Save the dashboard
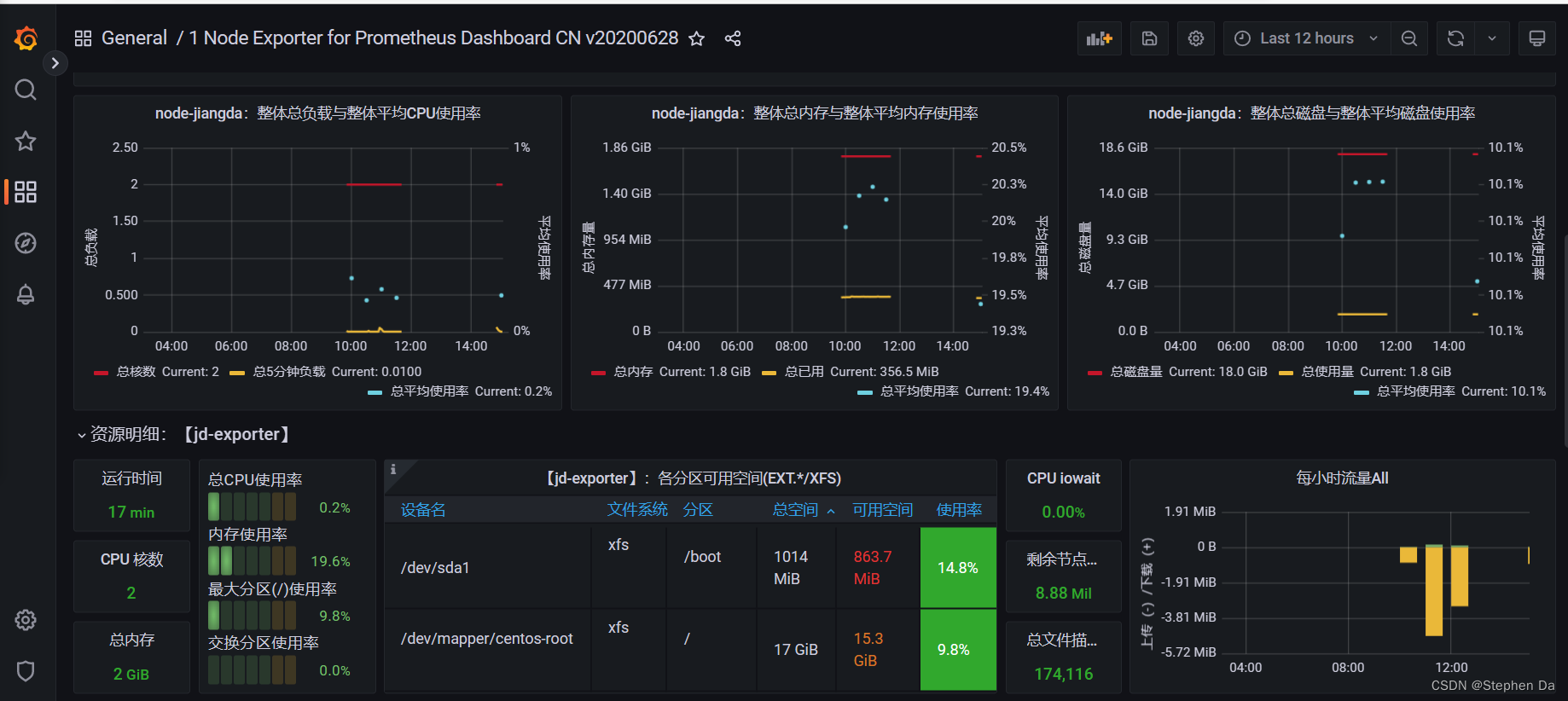This screenshot has height=701, width=1568. click(1149, 38)
